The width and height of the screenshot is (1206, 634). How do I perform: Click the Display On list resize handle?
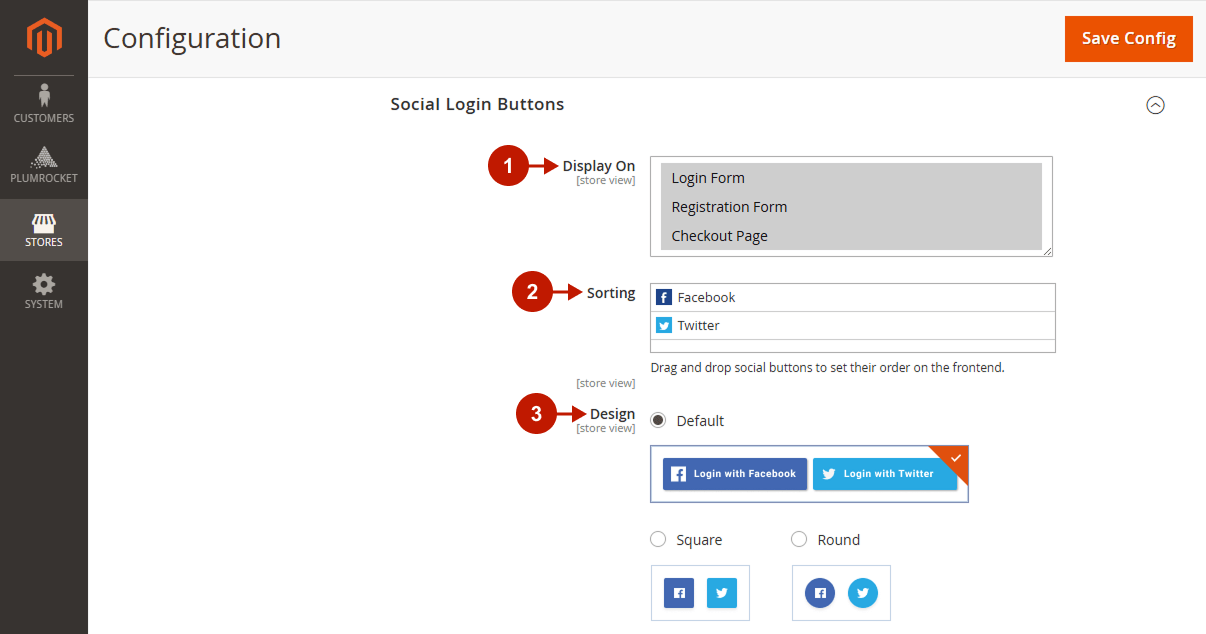1047,251
